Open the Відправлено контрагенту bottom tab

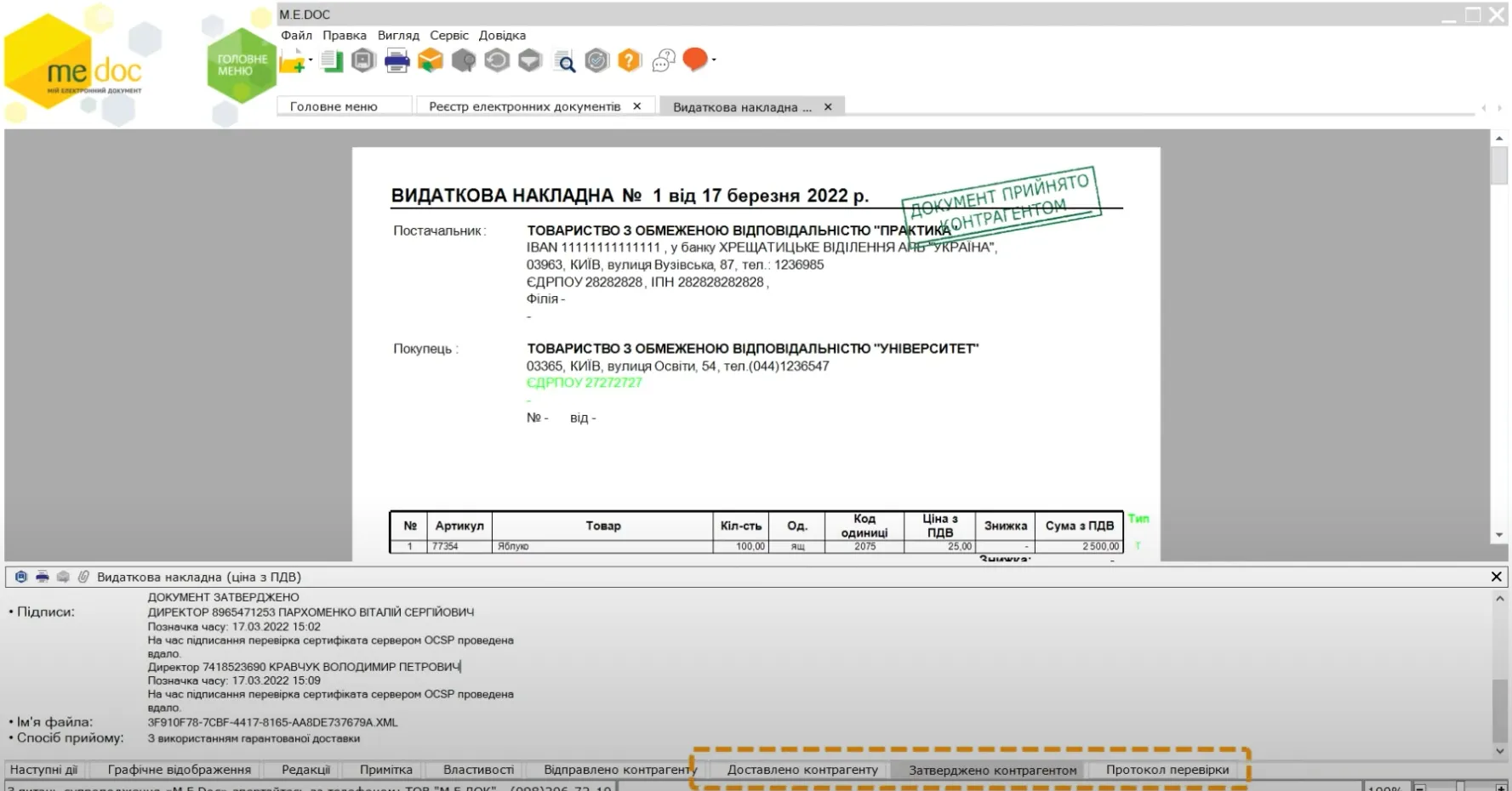coord(620,770)
